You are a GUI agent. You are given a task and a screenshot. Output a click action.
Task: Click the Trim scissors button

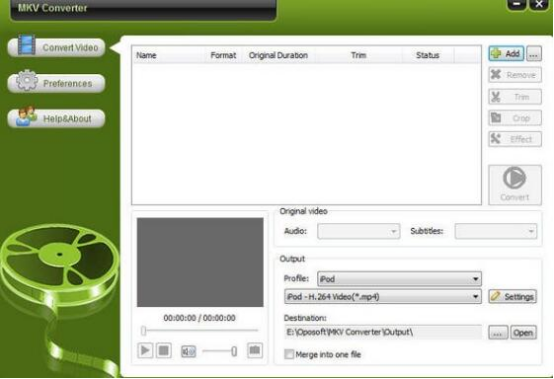coord(515,97)
